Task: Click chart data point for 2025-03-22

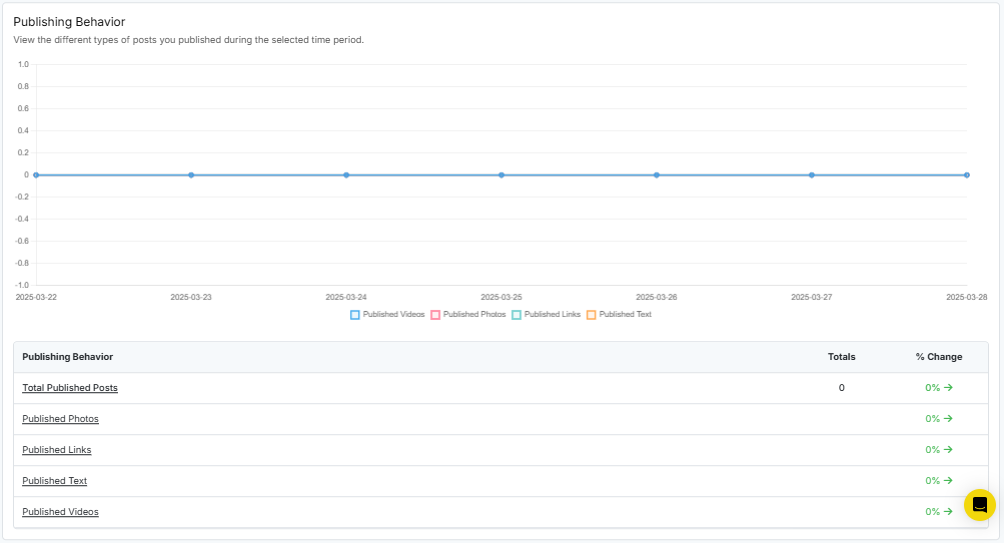Action: click(36, 175)
